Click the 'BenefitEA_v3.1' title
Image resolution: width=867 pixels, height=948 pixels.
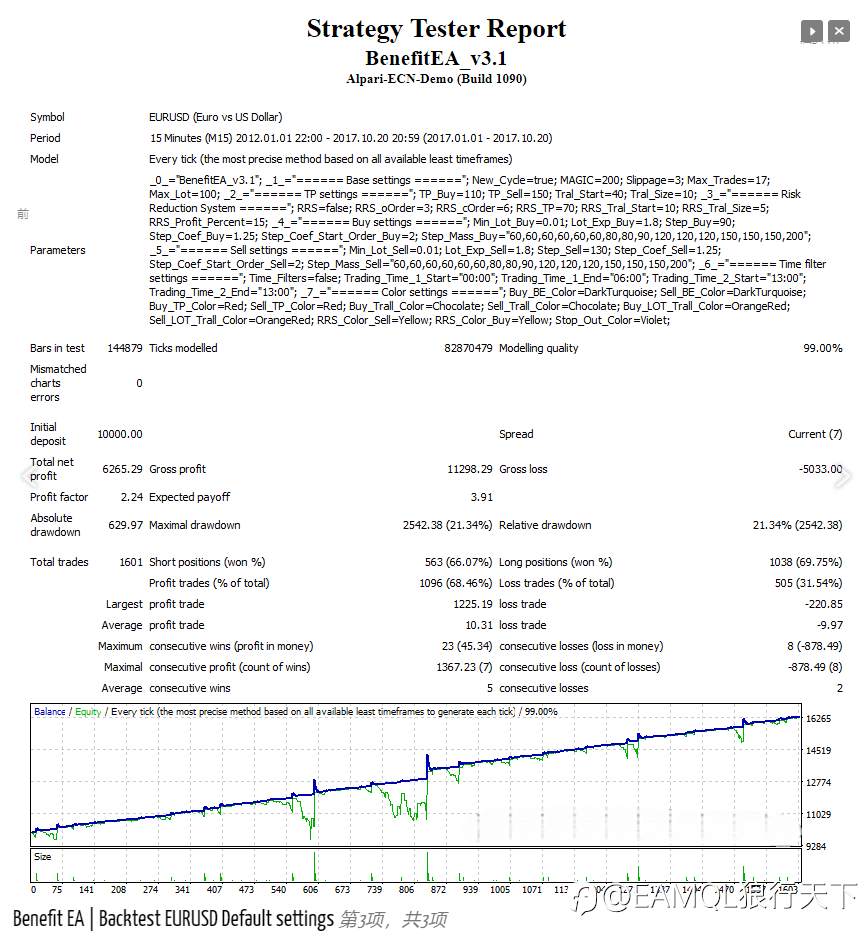[x=436, y=59]
